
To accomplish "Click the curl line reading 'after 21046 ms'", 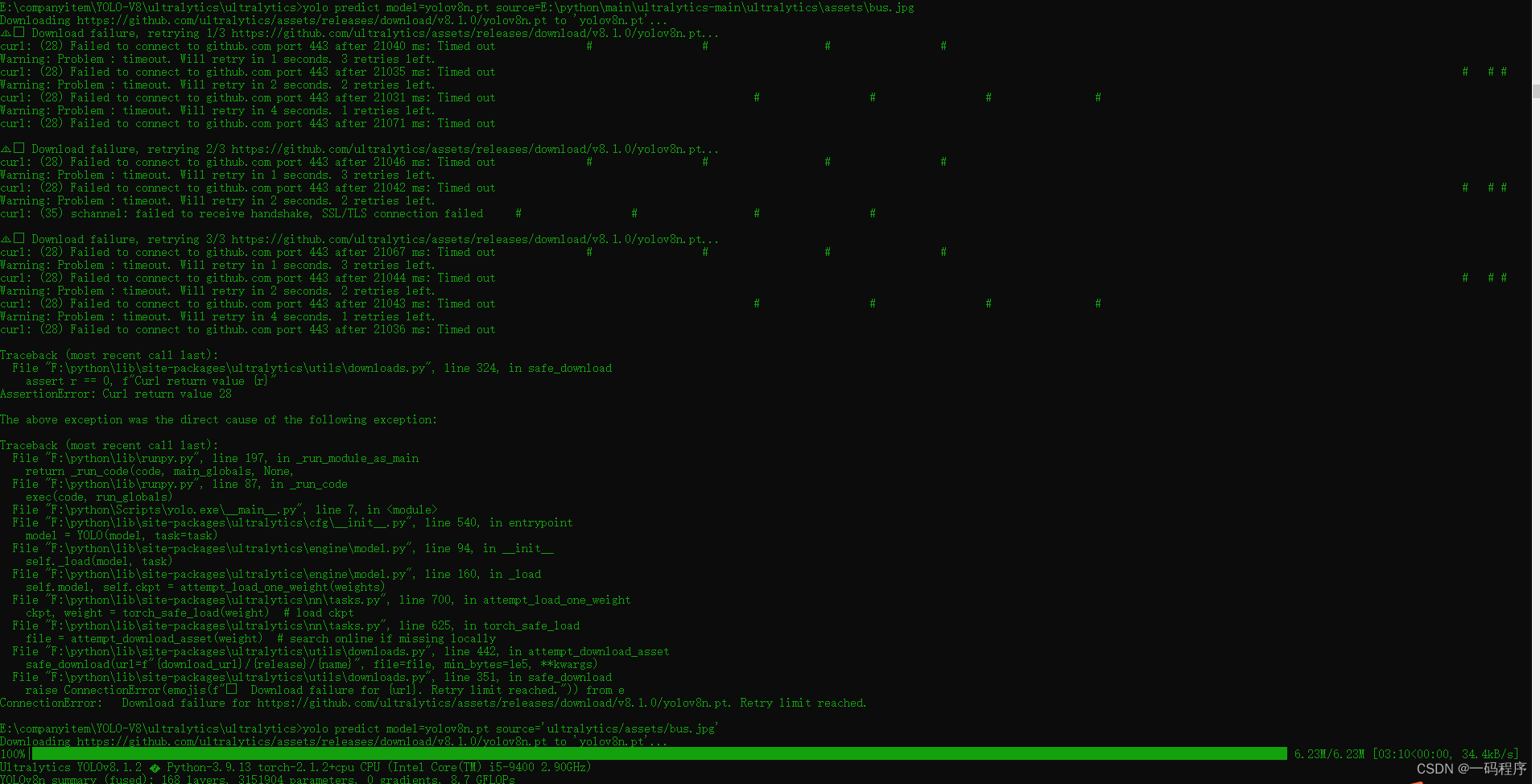I will pyautogui.click(x=248, y=162).
